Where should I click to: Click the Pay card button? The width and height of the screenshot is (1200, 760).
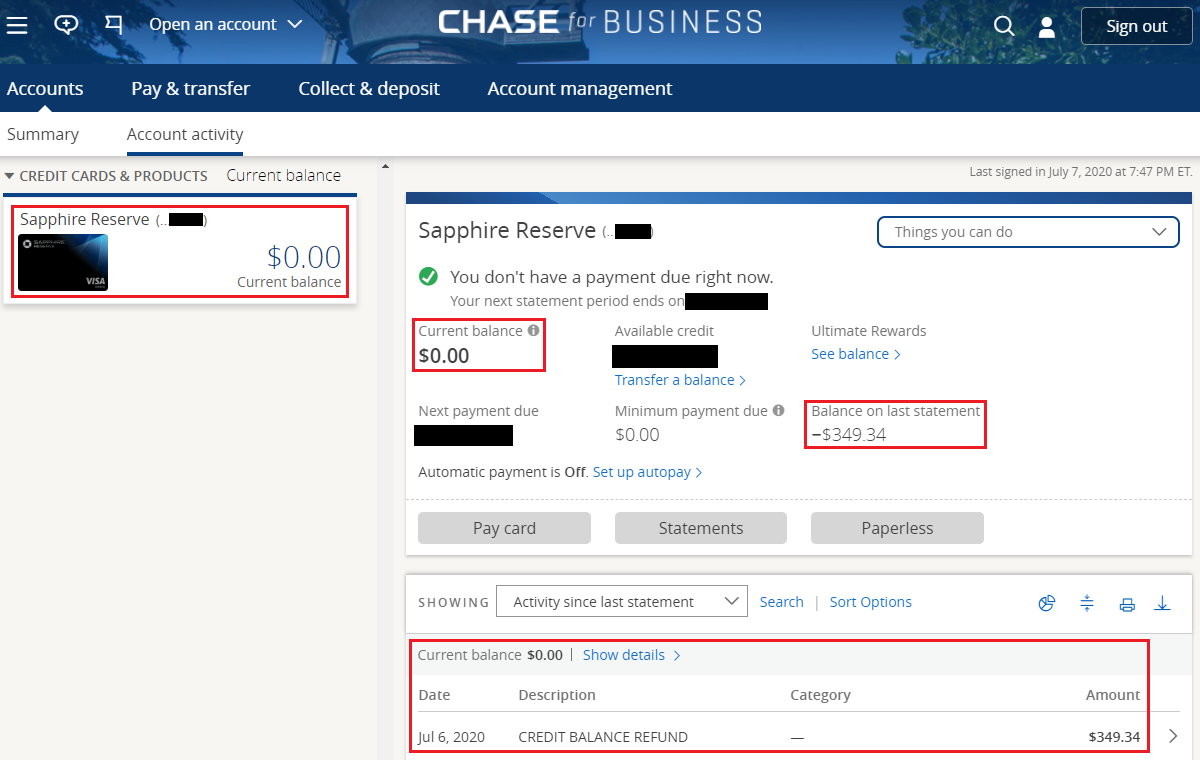(504, 527)
